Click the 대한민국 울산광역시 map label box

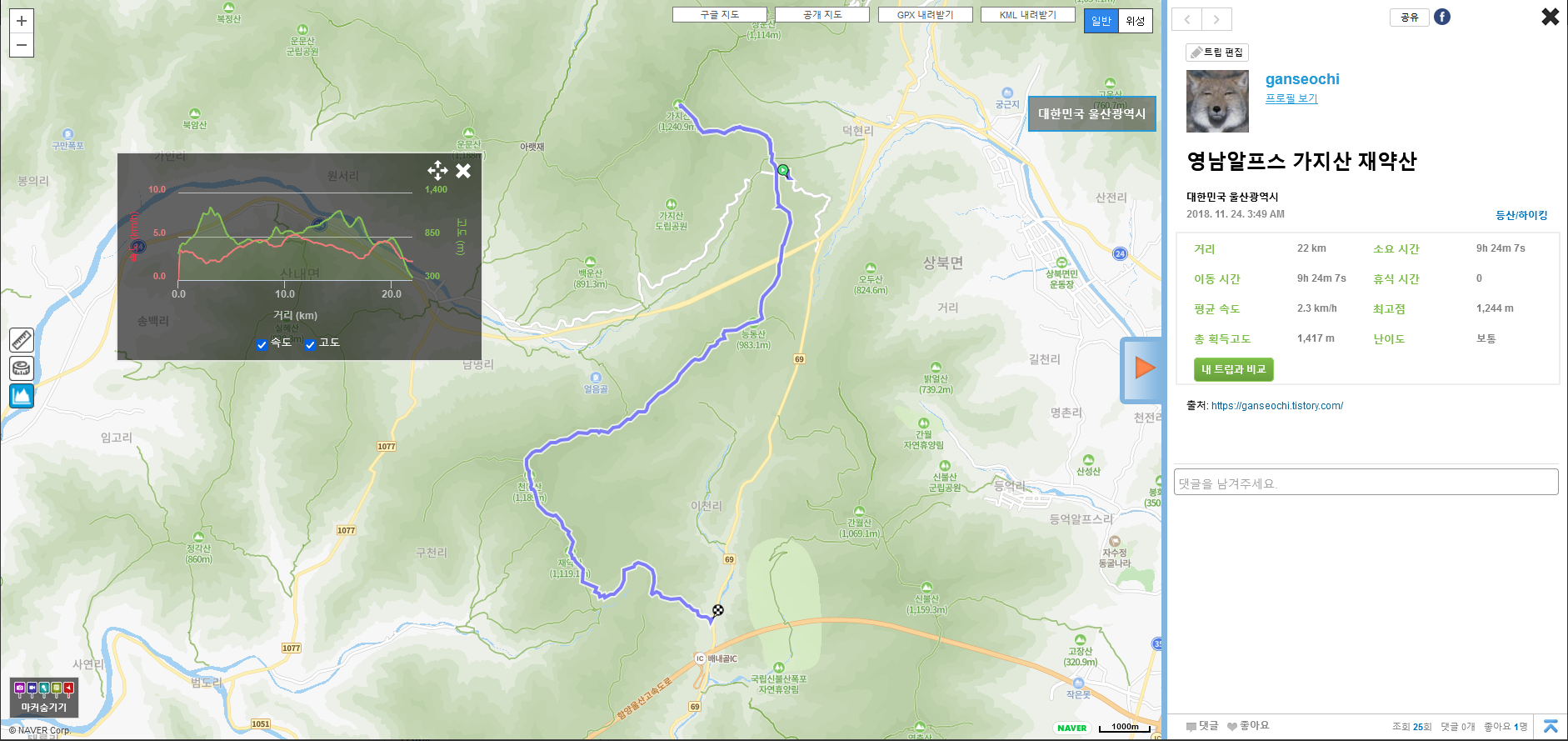click(x=1091, y=114)
